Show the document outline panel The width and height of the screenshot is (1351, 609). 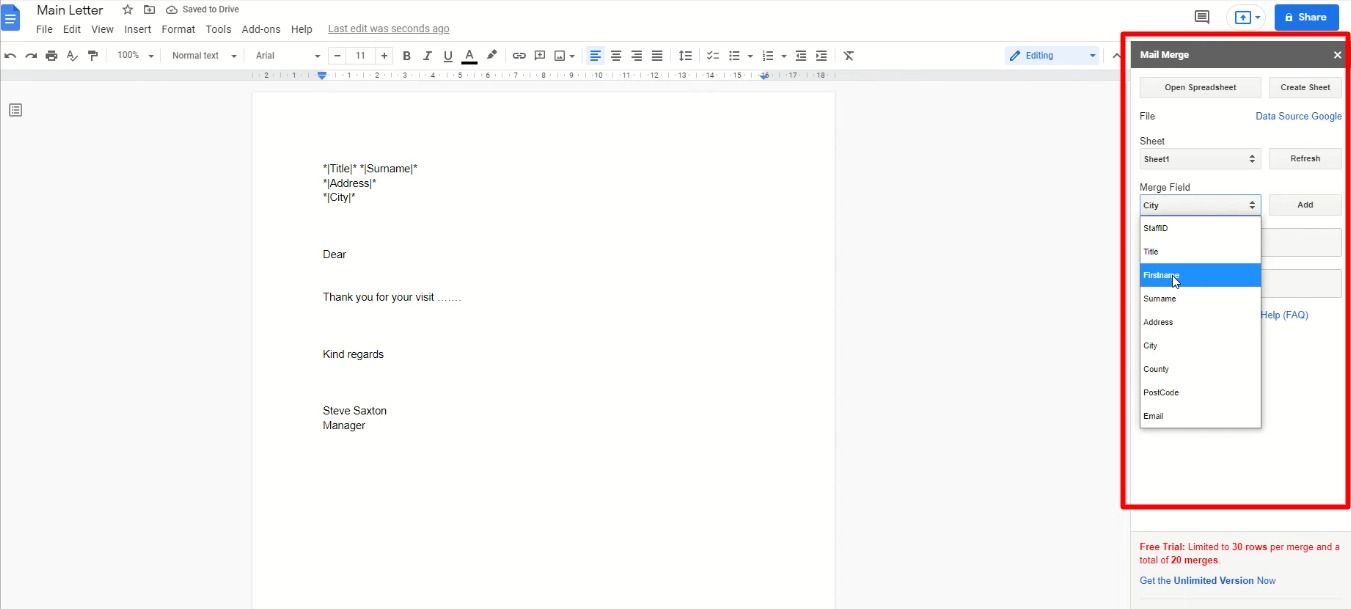click(x=16, y=109)
